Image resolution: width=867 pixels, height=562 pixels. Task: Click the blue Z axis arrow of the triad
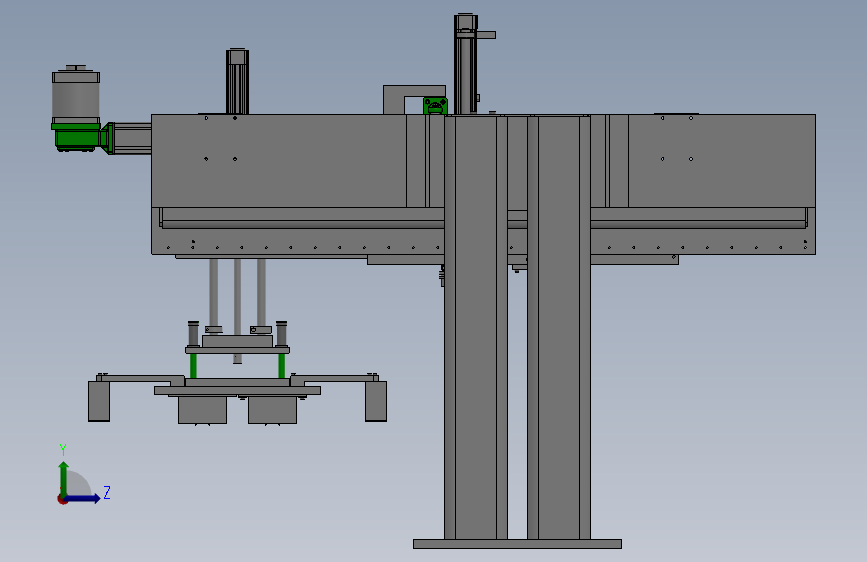tap(83, 498)
